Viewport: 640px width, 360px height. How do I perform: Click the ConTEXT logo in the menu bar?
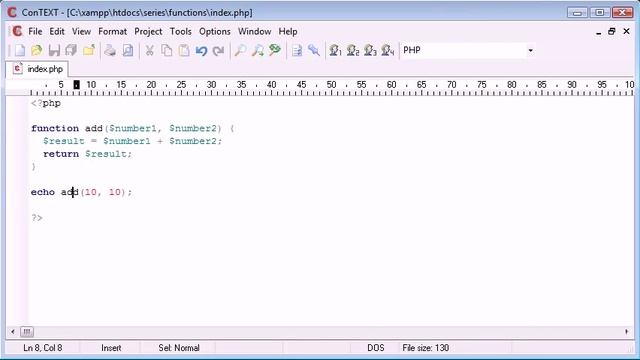click(x=17, y=31)
